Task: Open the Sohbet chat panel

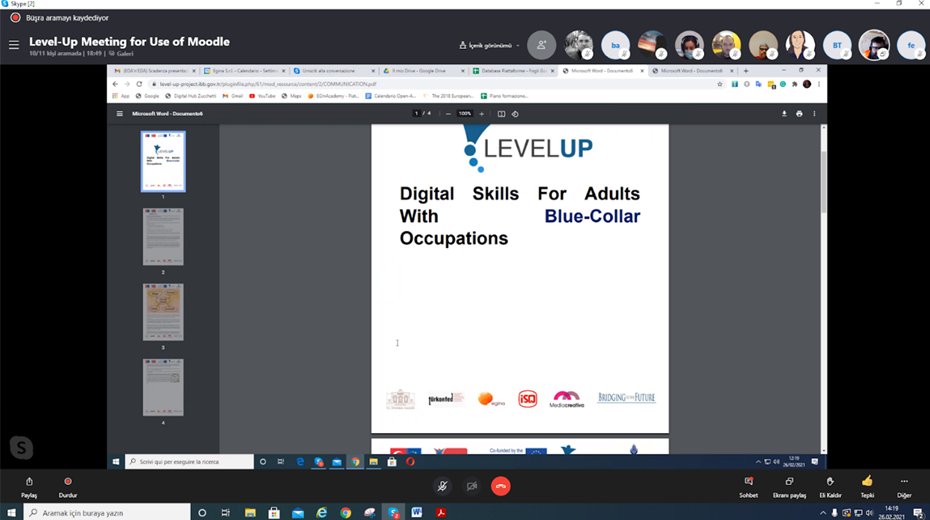Action: (x=748, y=485)
